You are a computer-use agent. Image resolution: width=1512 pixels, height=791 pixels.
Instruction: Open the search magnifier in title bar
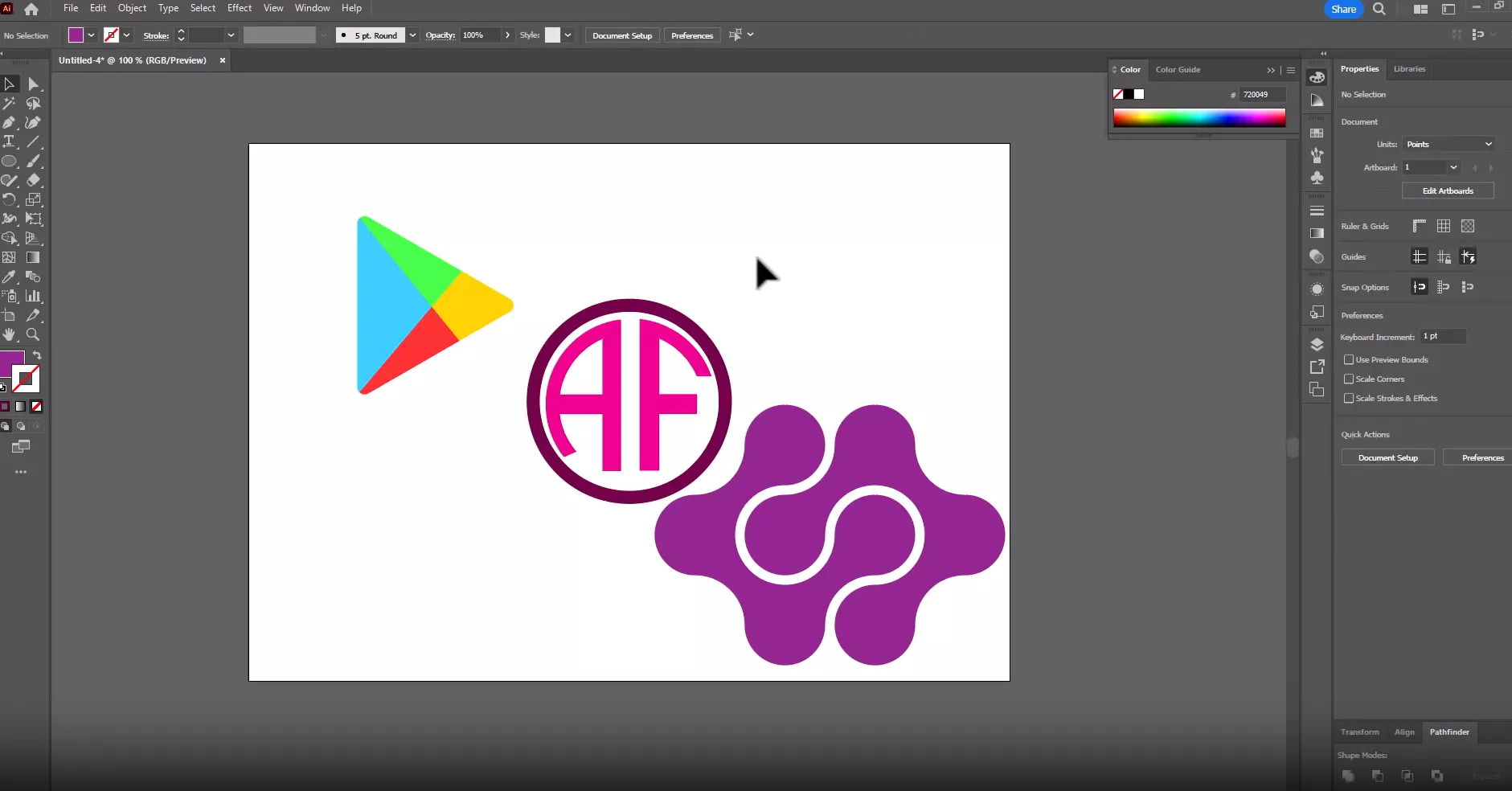[x=1379, y=9]
